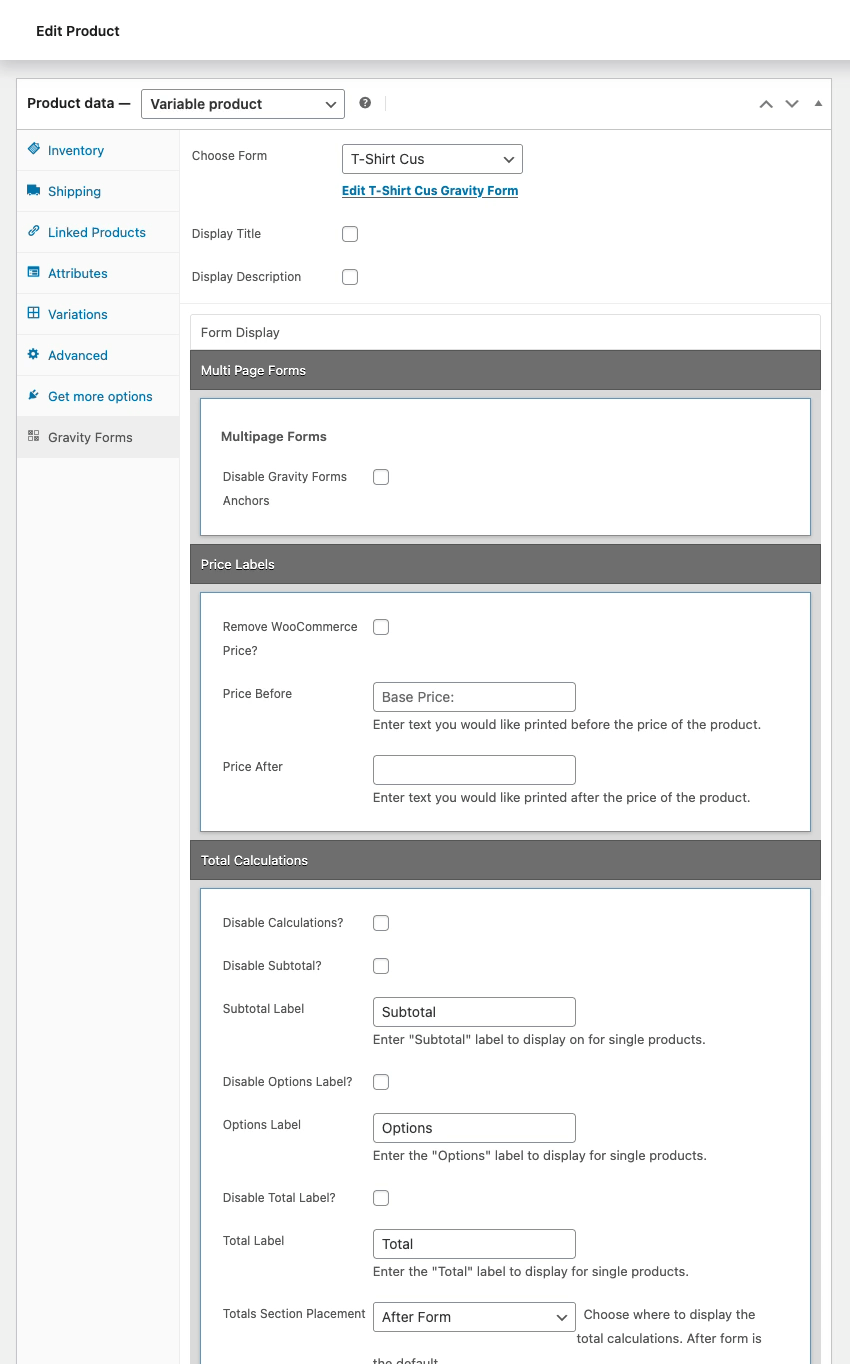The height and width of the screenshot is (1364, 850).
Task: Enable the Display Title checkbox
Action: [350, 234]
